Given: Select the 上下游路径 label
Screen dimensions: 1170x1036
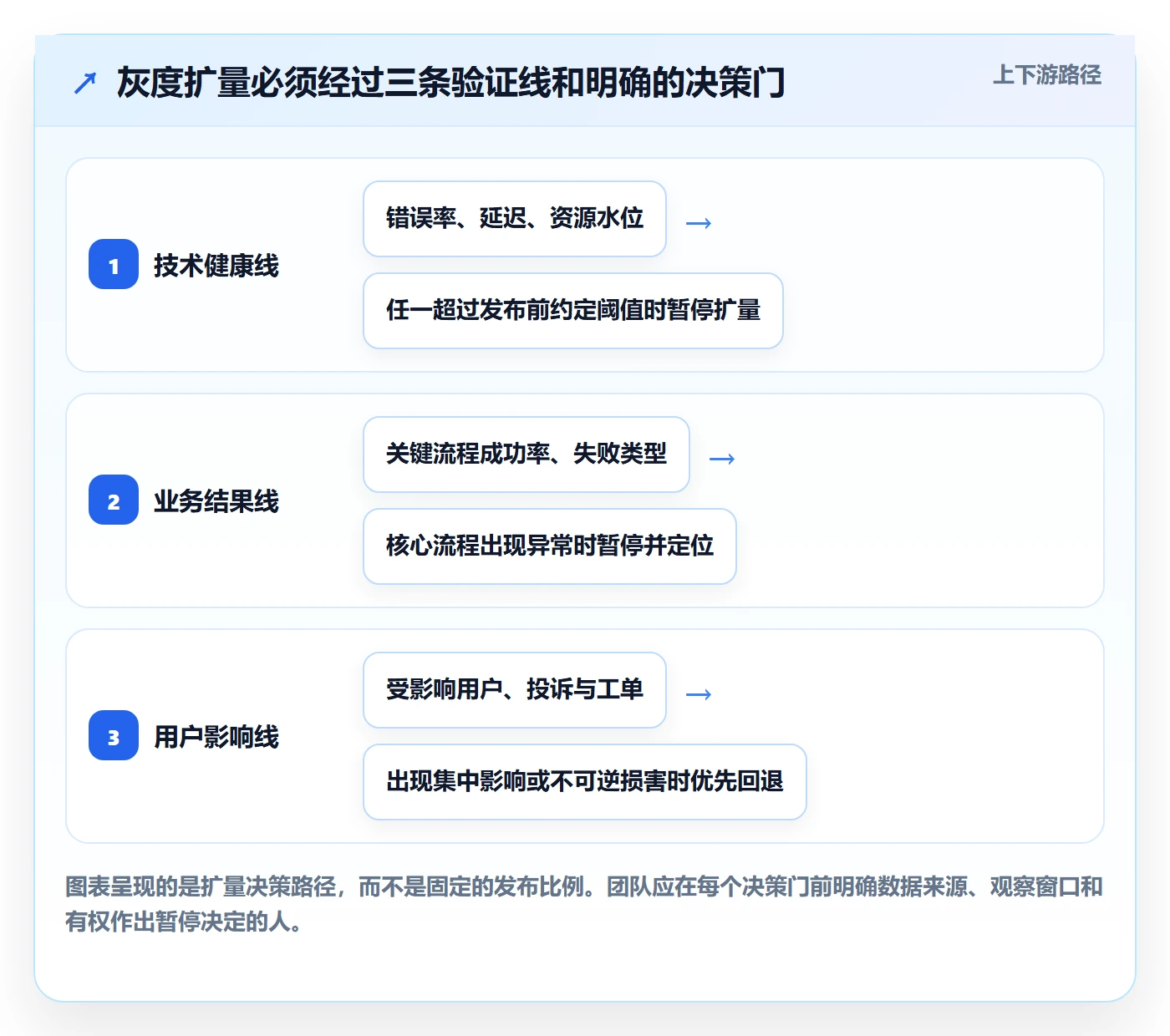Looking at the screenshot, I should tap(1047, 75).
